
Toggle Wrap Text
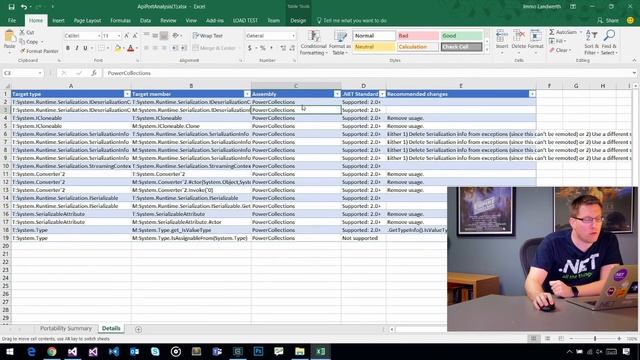tap(208, 36)
